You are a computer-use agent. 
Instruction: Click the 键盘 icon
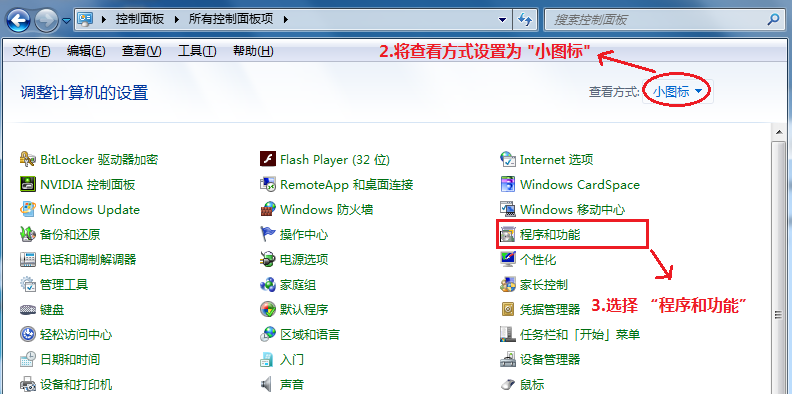pyautogui.click(x=28, y=310)
